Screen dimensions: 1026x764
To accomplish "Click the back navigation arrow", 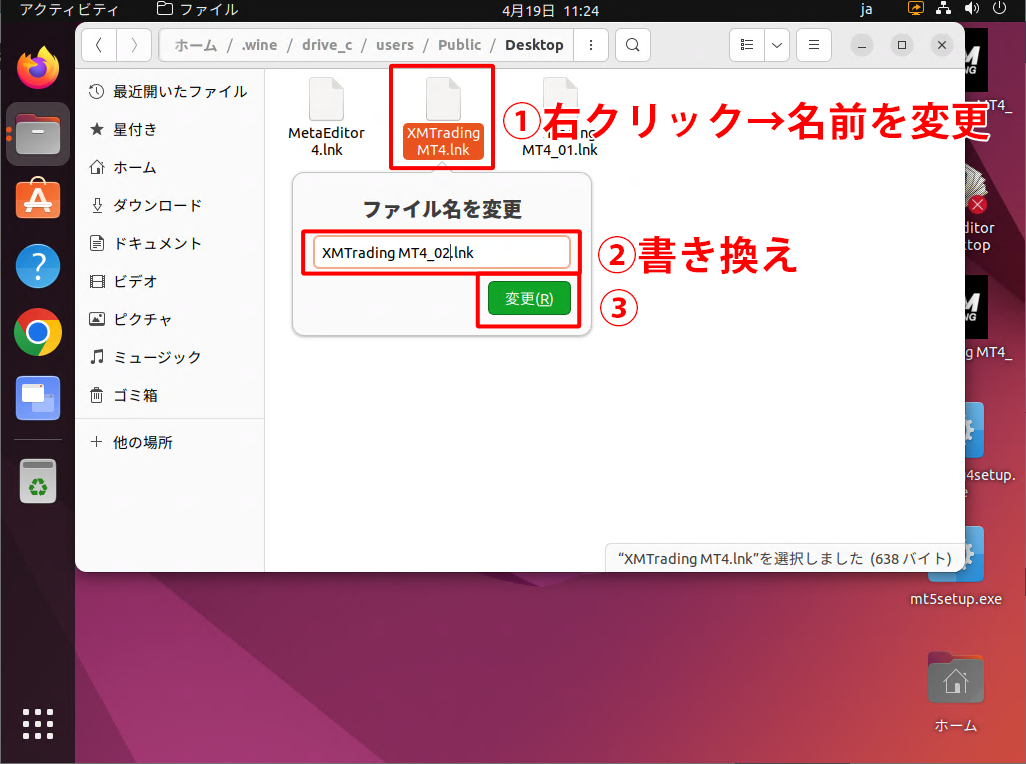I will point(99,45).
